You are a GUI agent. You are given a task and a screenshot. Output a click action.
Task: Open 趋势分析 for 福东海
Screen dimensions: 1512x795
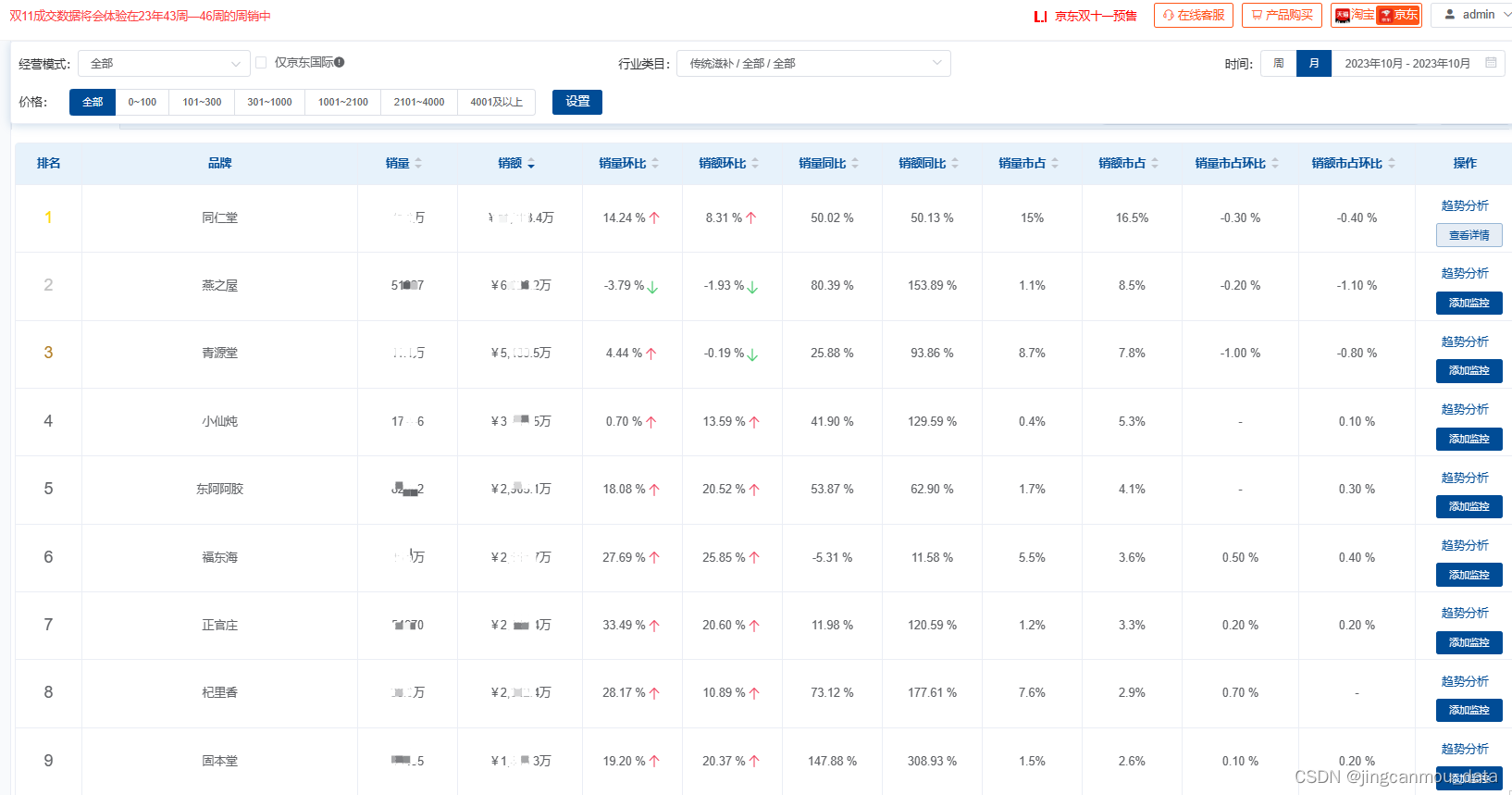pyautogui.click(x=1465, y=545)
